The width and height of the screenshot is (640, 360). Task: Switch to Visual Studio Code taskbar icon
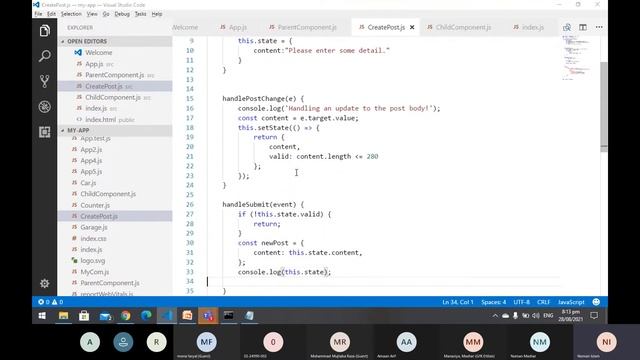point(167,316)
